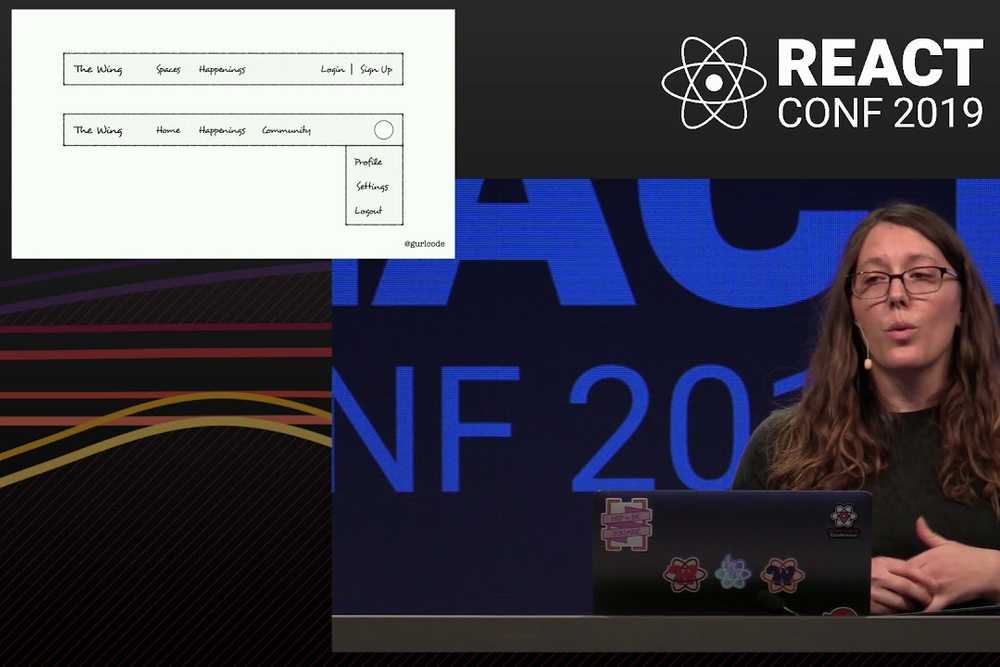Click Sign Up link in wireframe navbar

[376, 69]
